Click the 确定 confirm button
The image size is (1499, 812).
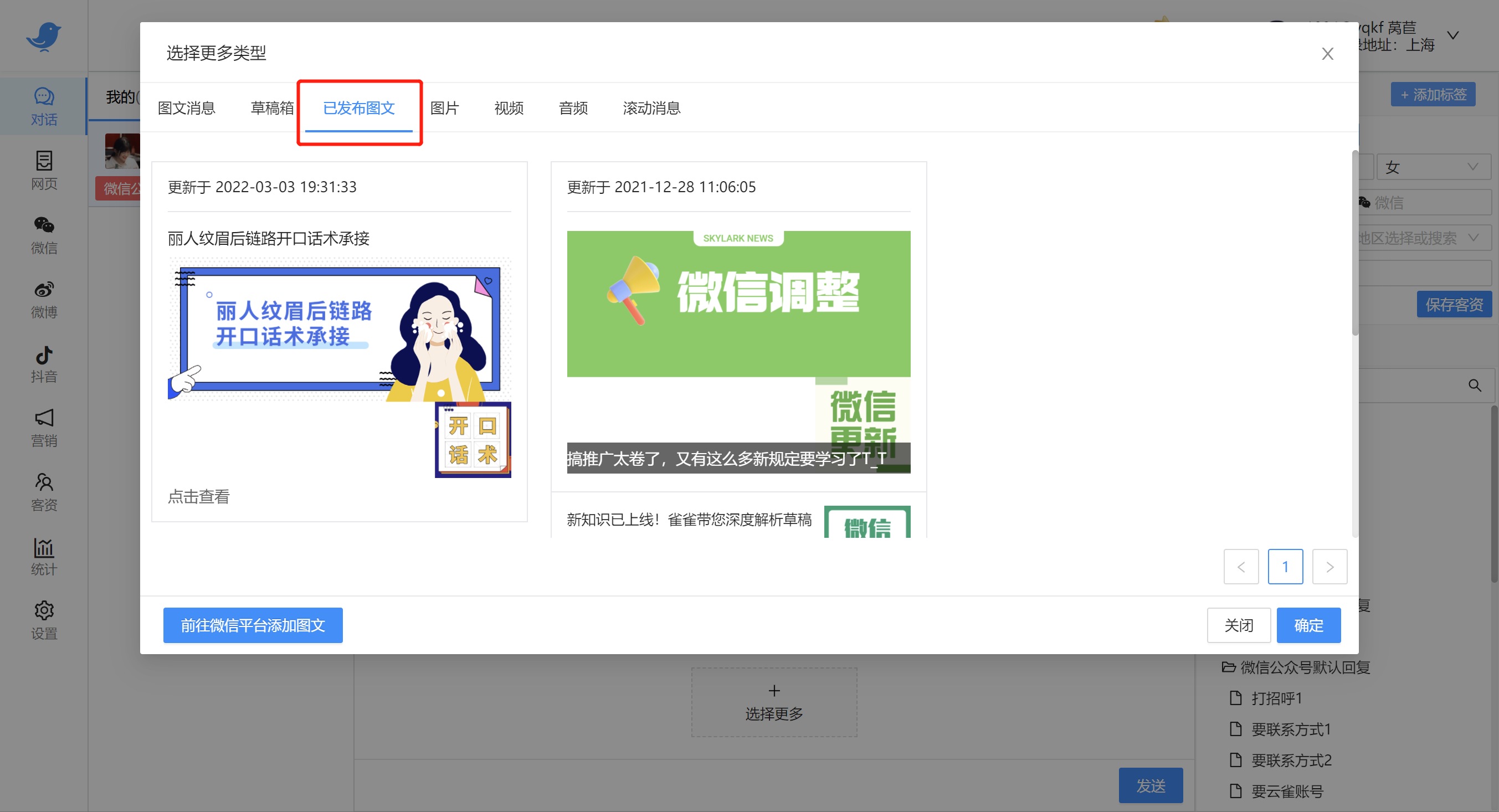coord(1308,625)
